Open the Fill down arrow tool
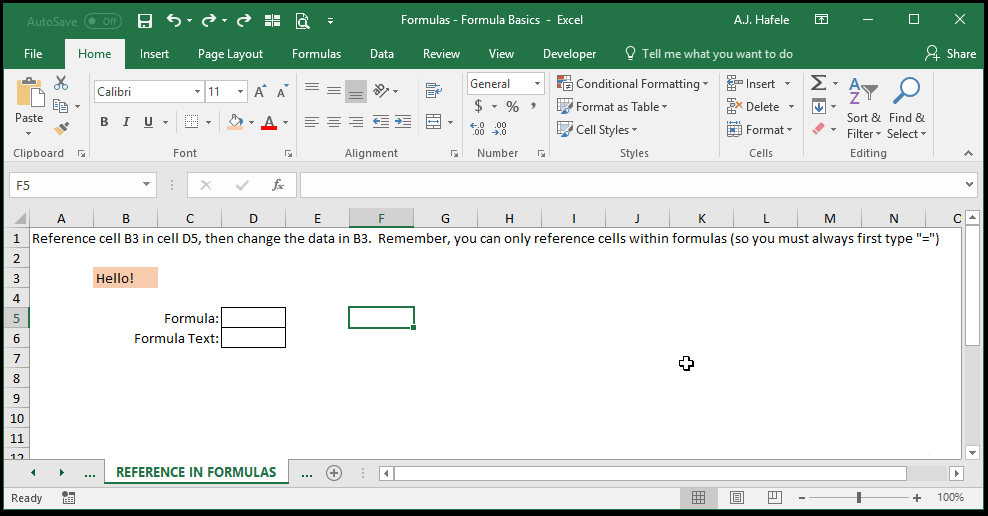The image size is (988, 516). point(819,106)
